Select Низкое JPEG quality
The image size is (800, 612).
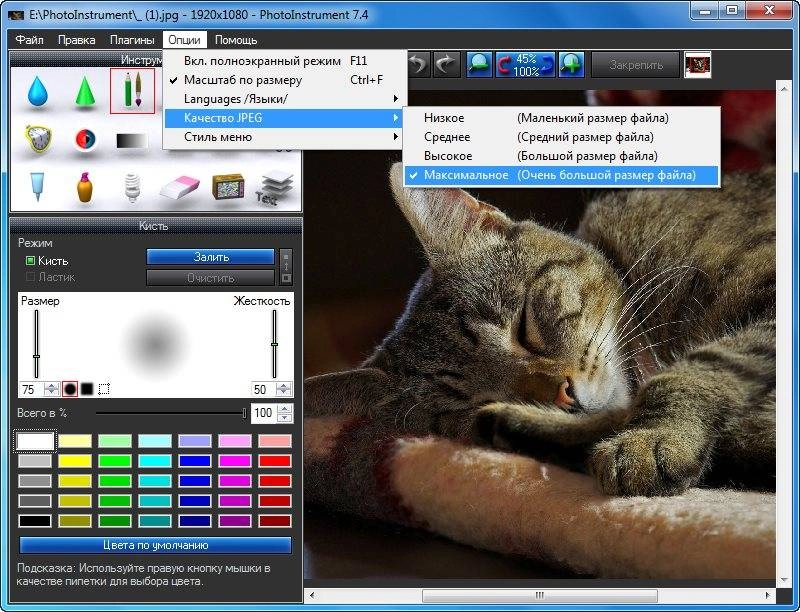point(561,118)
